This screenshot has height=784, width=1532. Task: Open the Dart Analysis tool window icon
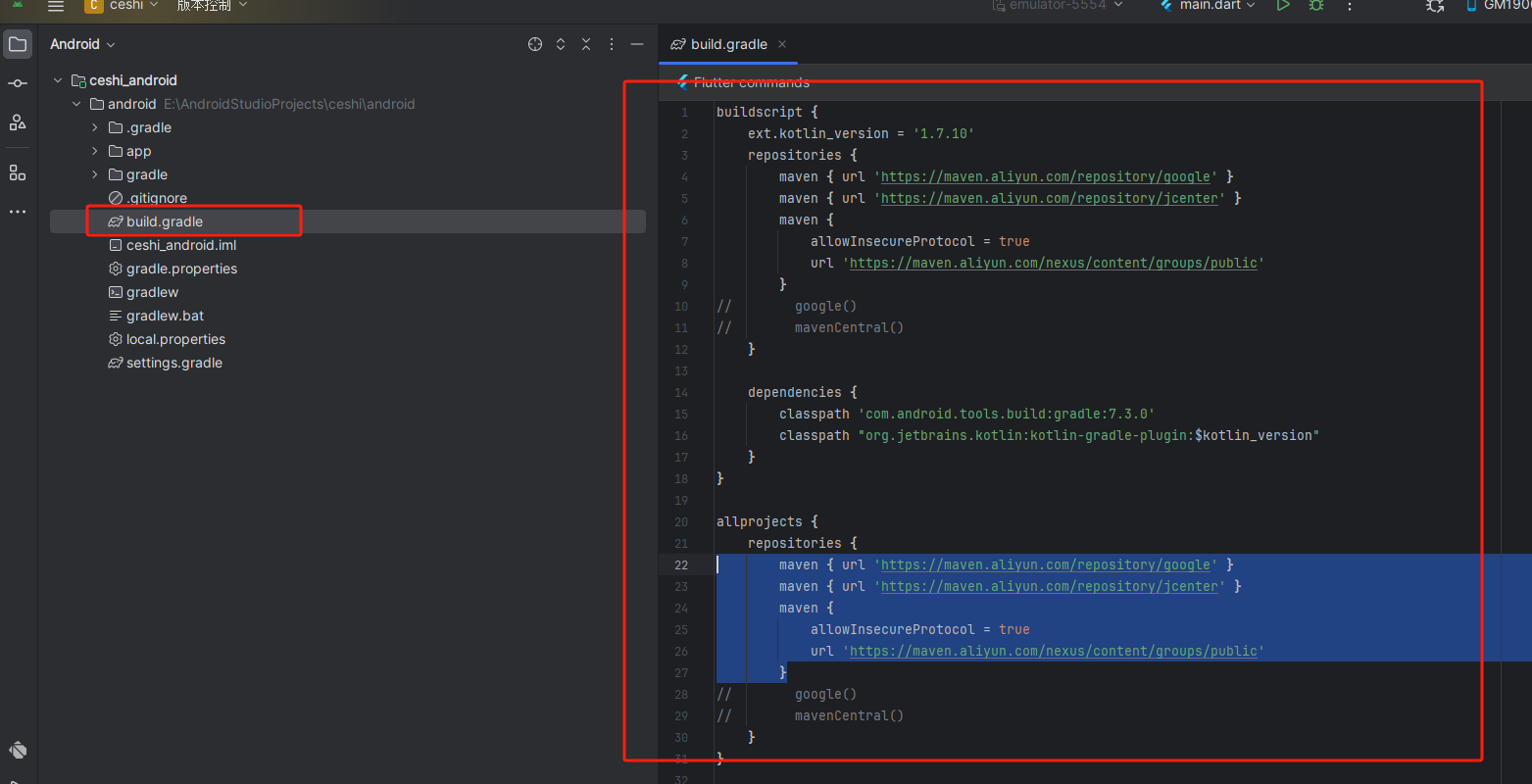click(x=18, y=751)
